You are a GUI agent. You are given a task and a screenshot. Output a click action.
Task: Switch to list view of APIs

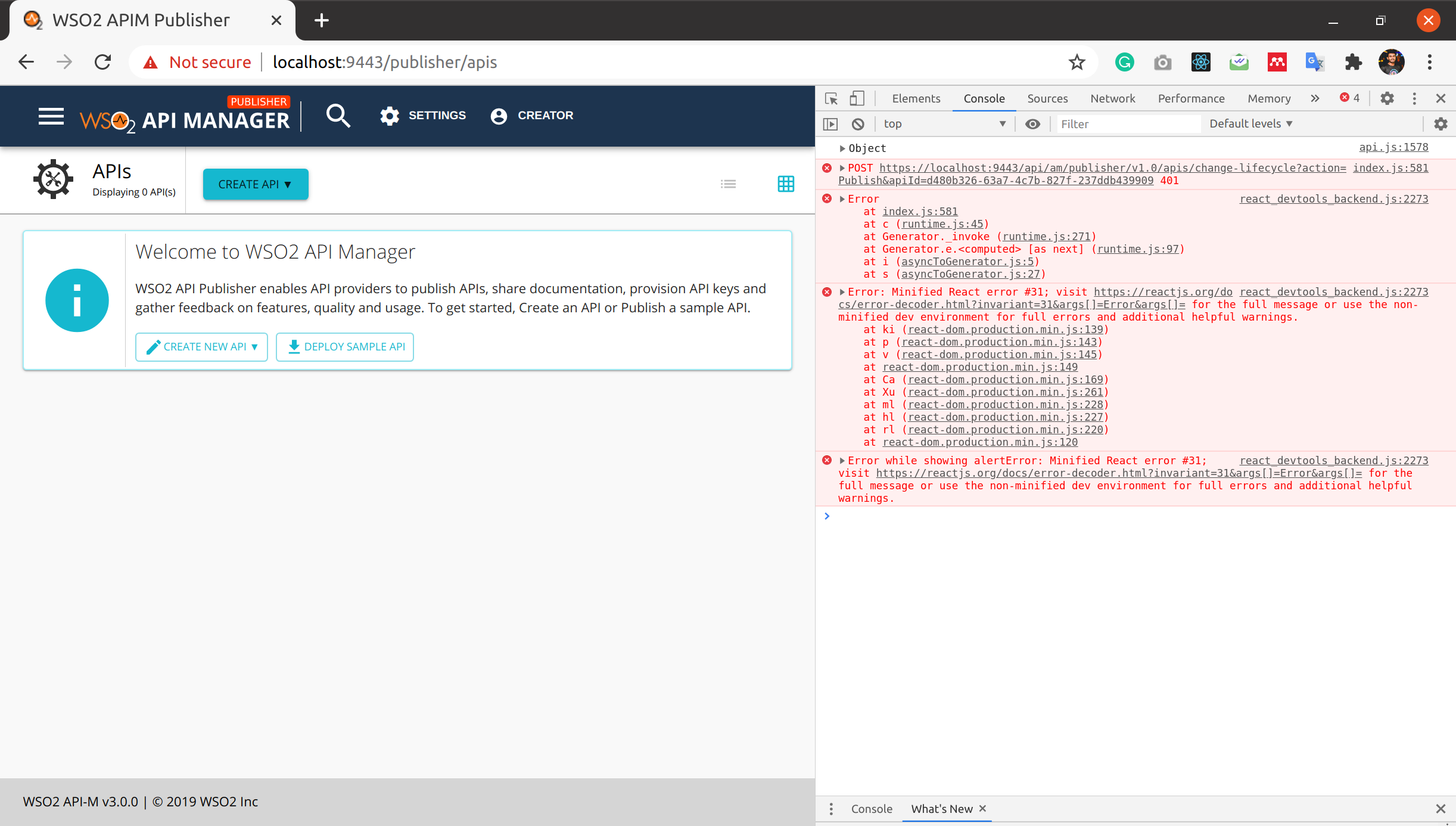click(728, 184)
